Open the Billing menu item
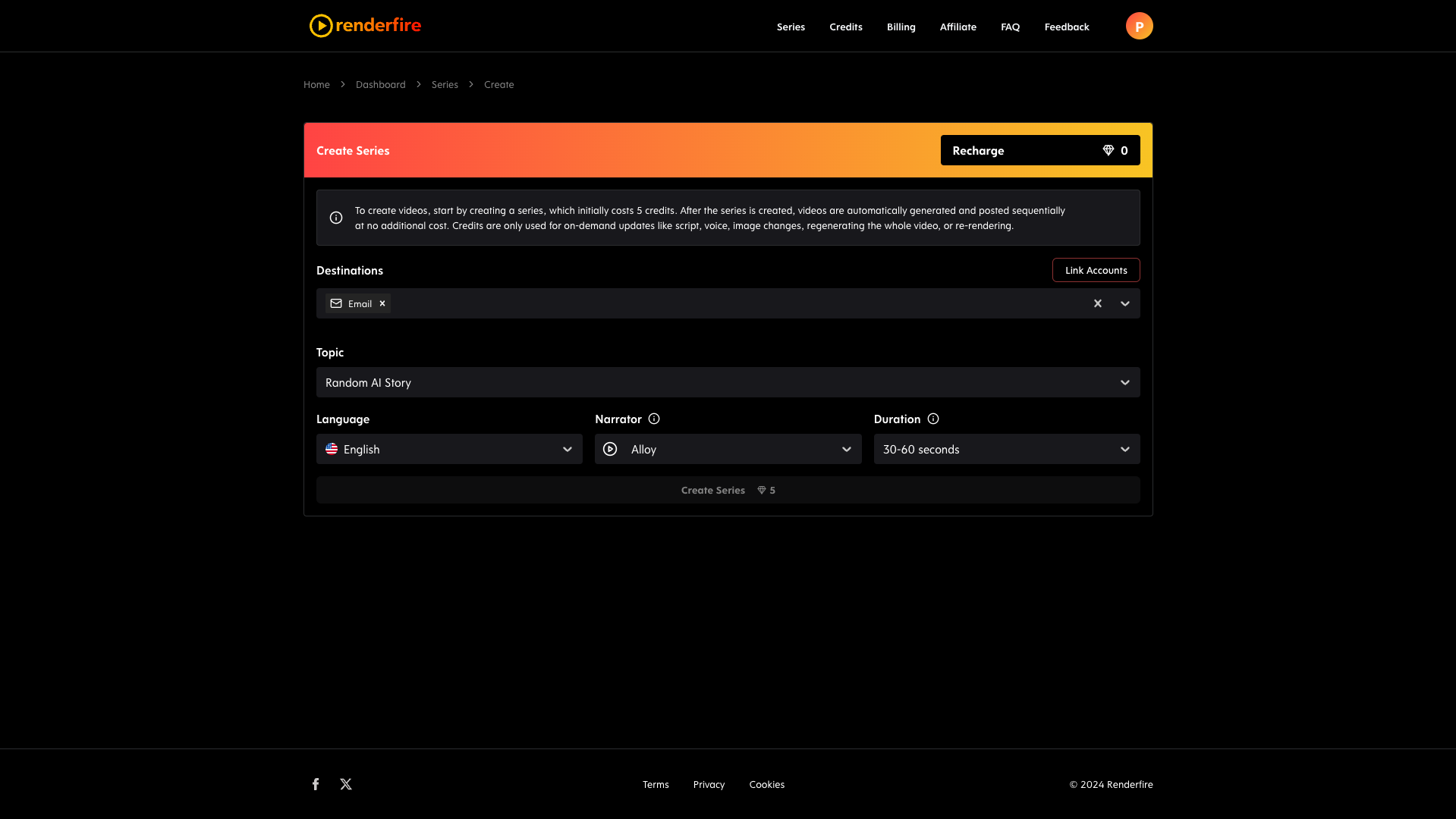The image size is (1456, 819). click(x=901, y=27)
